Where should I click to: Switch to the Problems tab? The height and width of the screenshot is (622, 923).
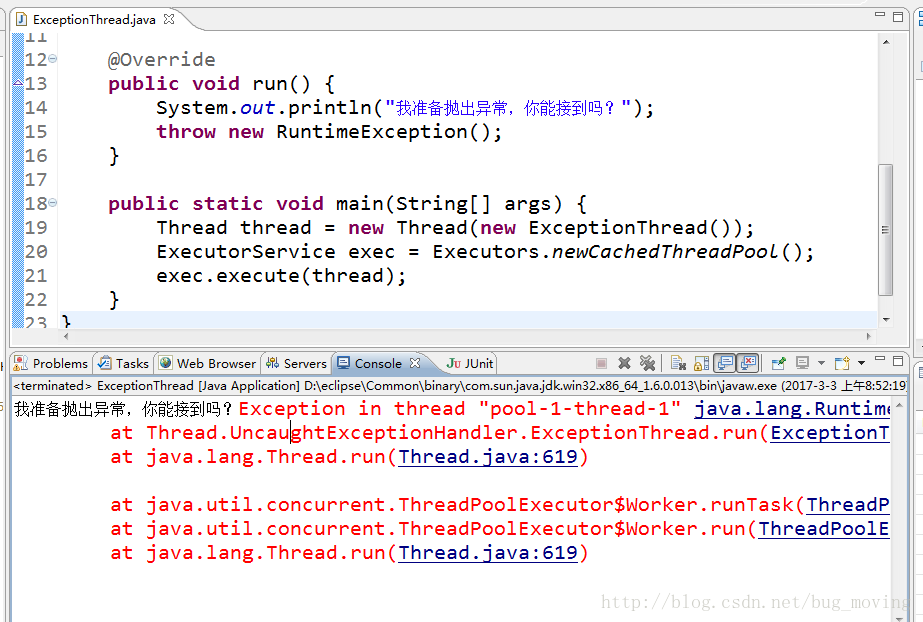coord(51,363)
